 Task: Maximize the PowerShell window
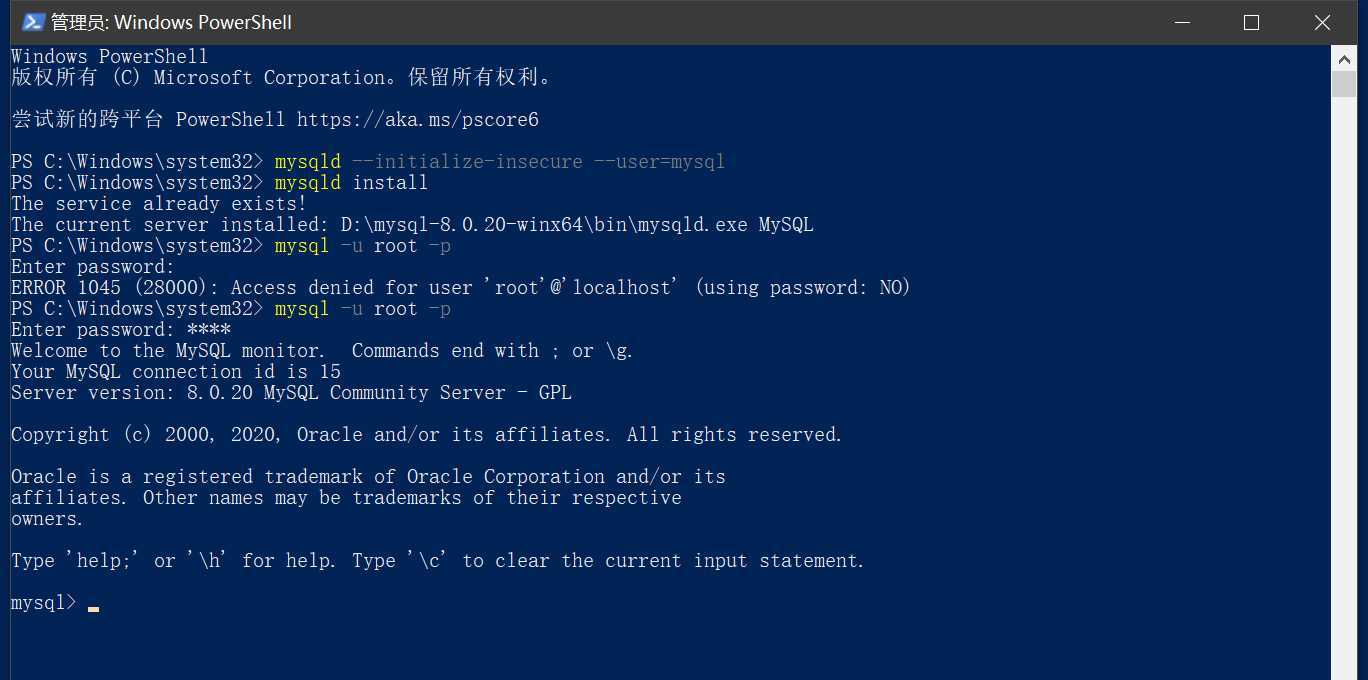(x=1251, y=22)
